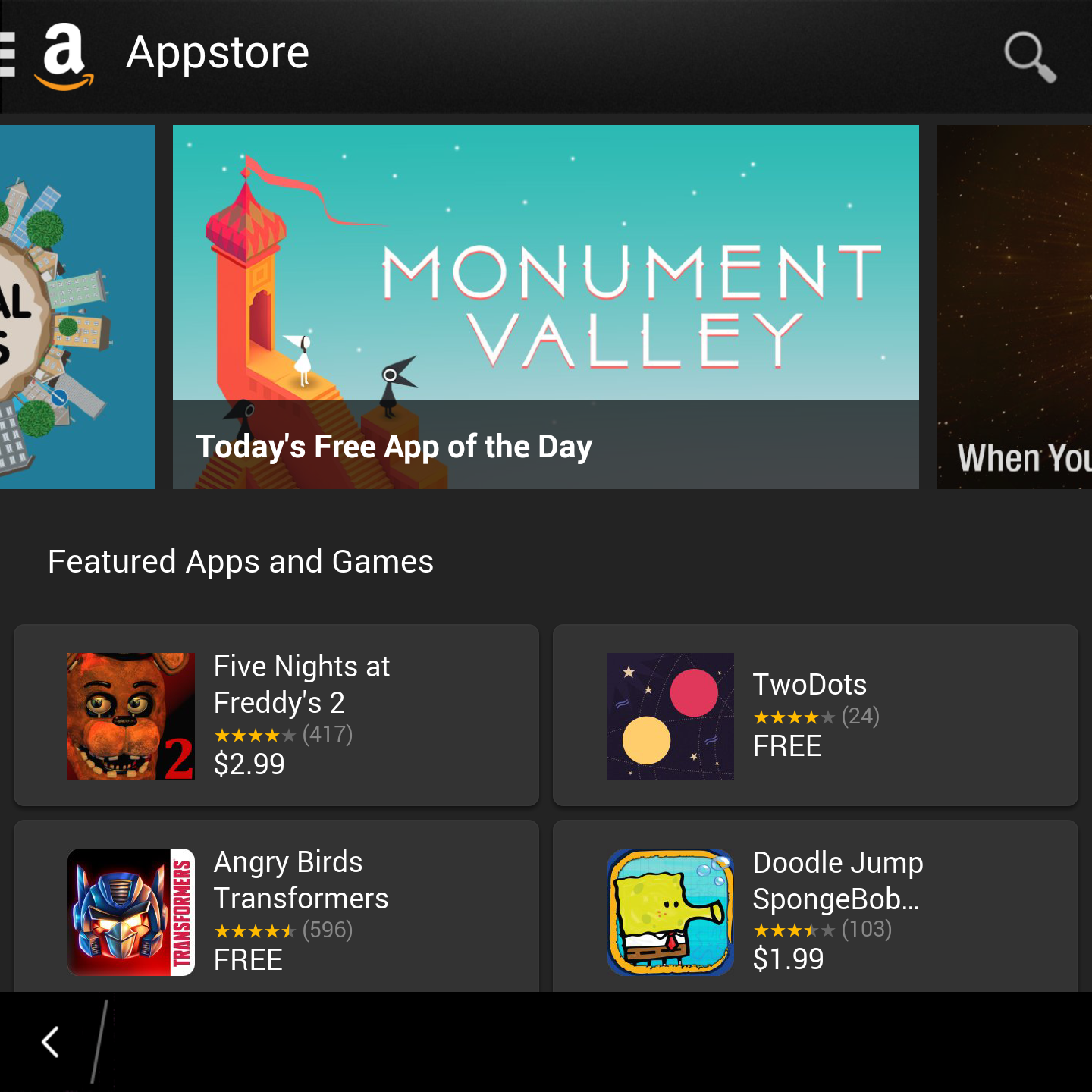Open the Monument Valley featured banner
Viewport: 1092px width, 1092px height.
tap(546, 307)
